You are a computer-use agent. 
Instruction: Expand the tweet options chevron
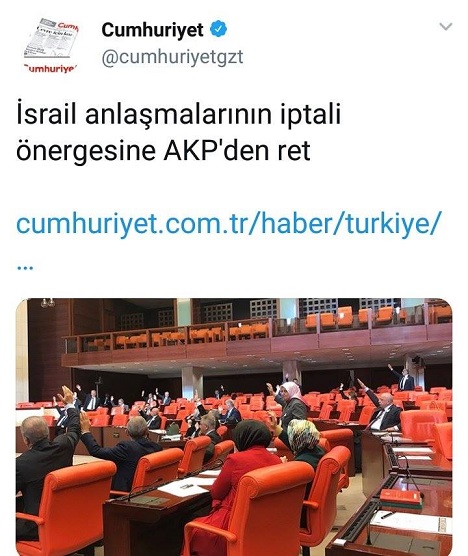coord(446,27)
